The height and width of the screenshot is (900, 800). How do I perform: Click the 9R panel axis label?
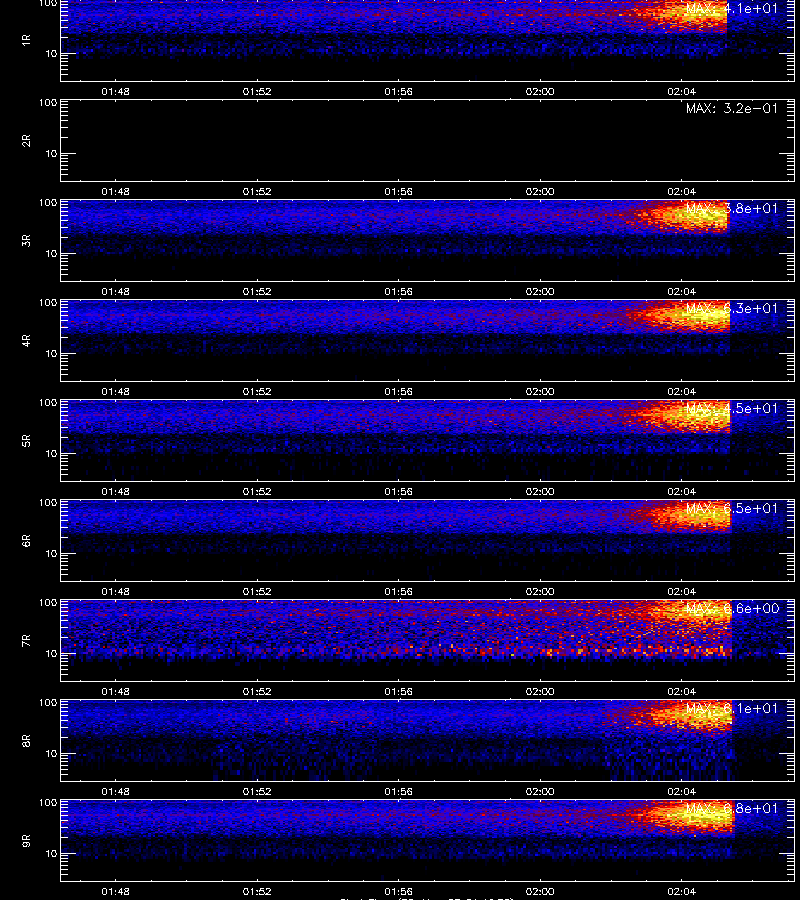[26, 841]
